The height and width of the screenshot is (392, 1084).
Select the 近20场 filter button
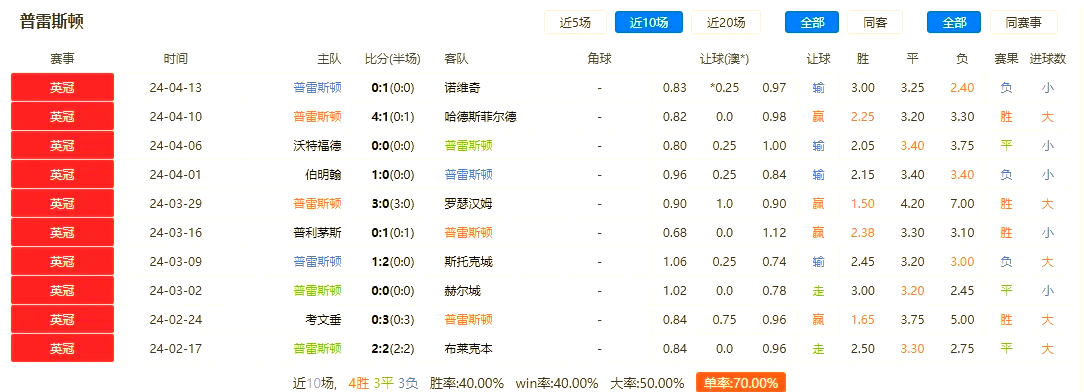(726, 22)
